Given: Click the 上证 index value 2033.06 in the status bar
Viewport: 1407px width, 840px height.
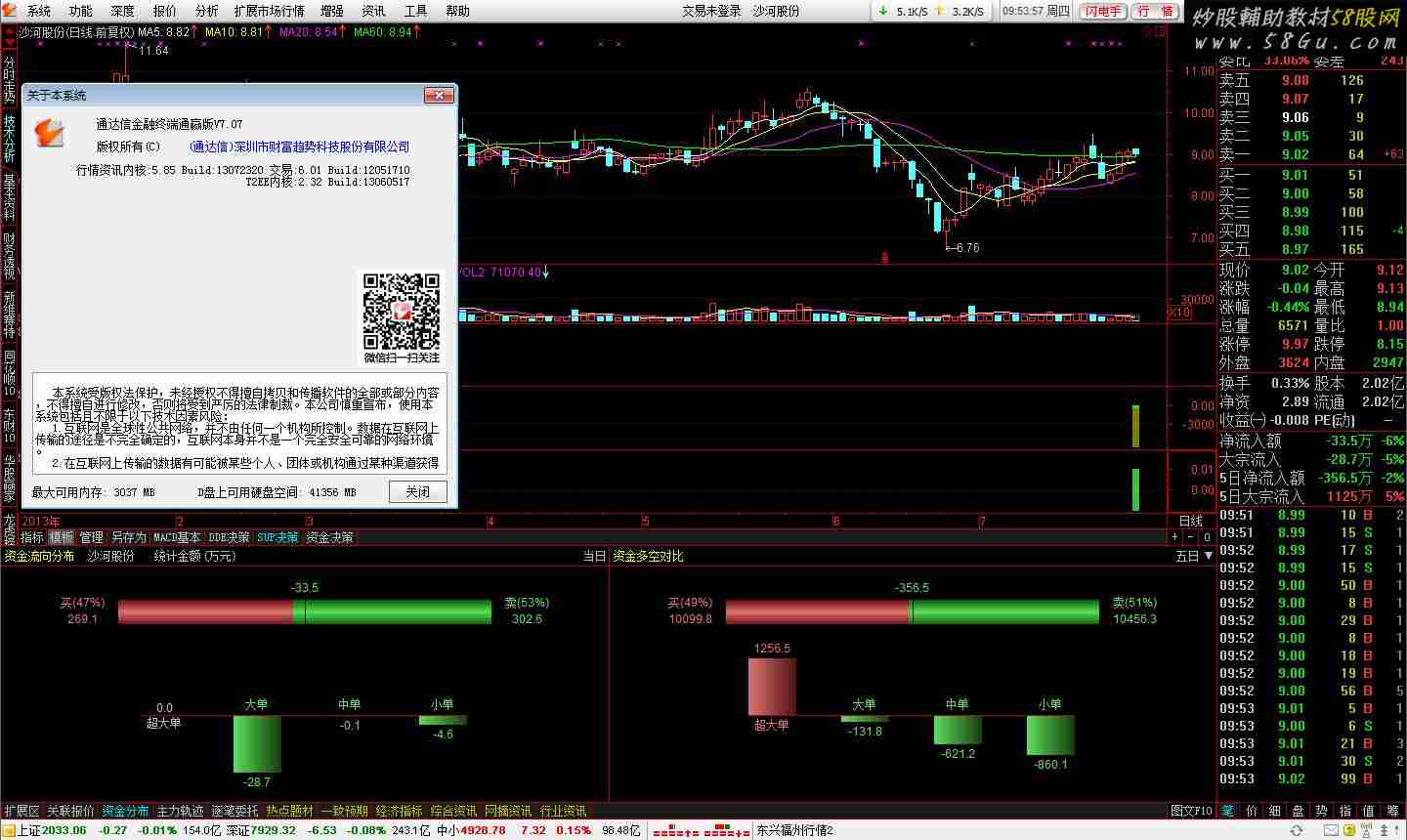Looking at the screenshot, I should pyautogui.click(x=65, y=830).
